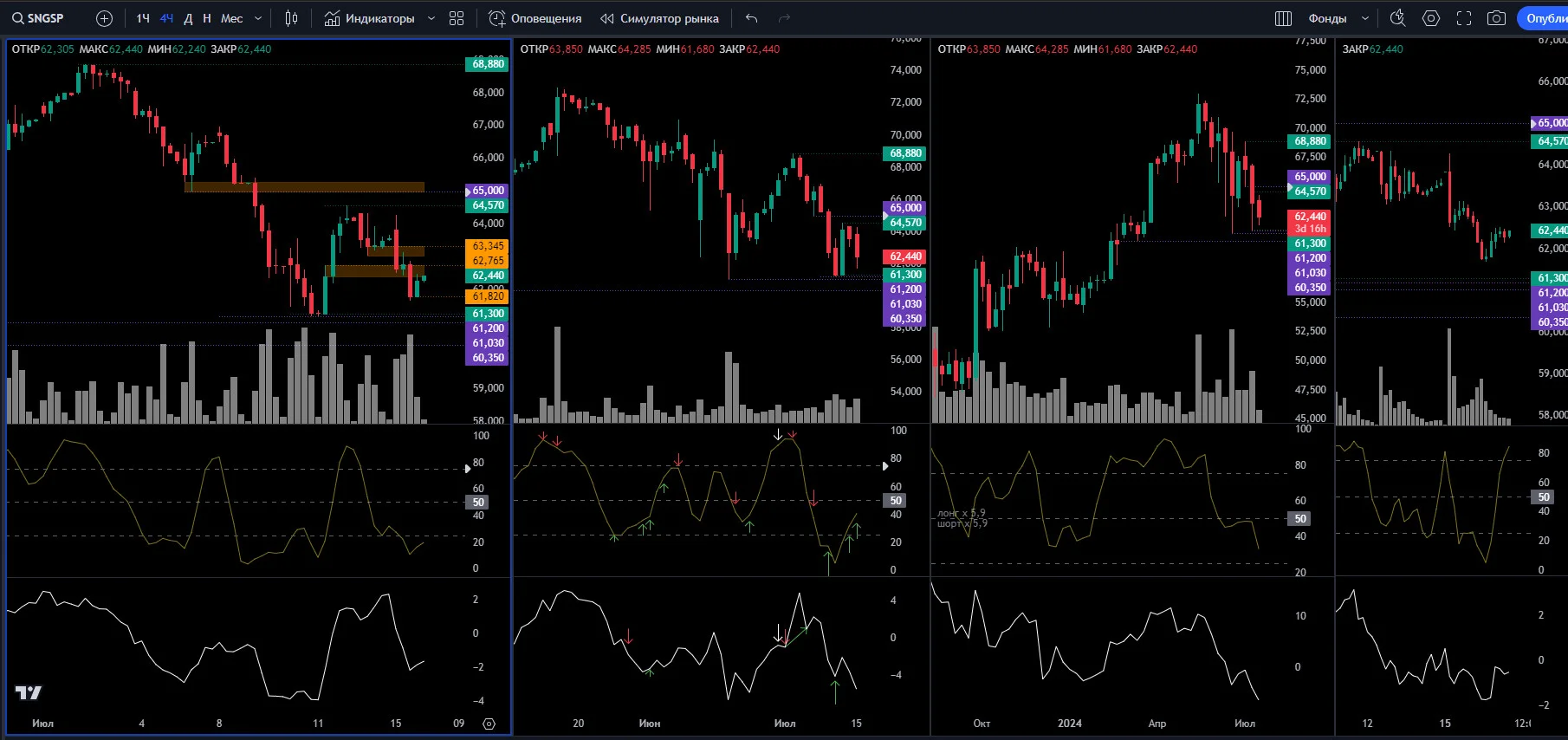The height and width of the screenshot is (740, 1568).
Task: Click the add symbol plus icon
Action: [x=104, y=18]
